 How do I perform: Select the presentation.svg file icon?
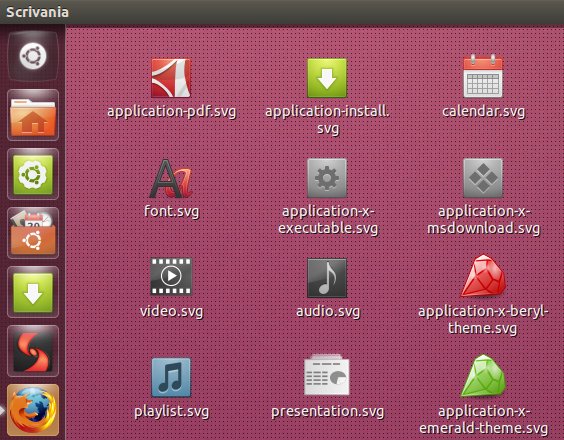pyautogui.click(x=327, y=375)
